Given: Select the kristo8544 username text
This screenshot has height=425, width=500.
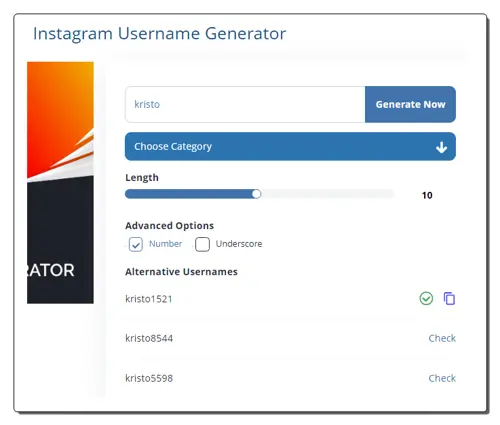Looking at the screenshot, I should click(x=149, y=338).
